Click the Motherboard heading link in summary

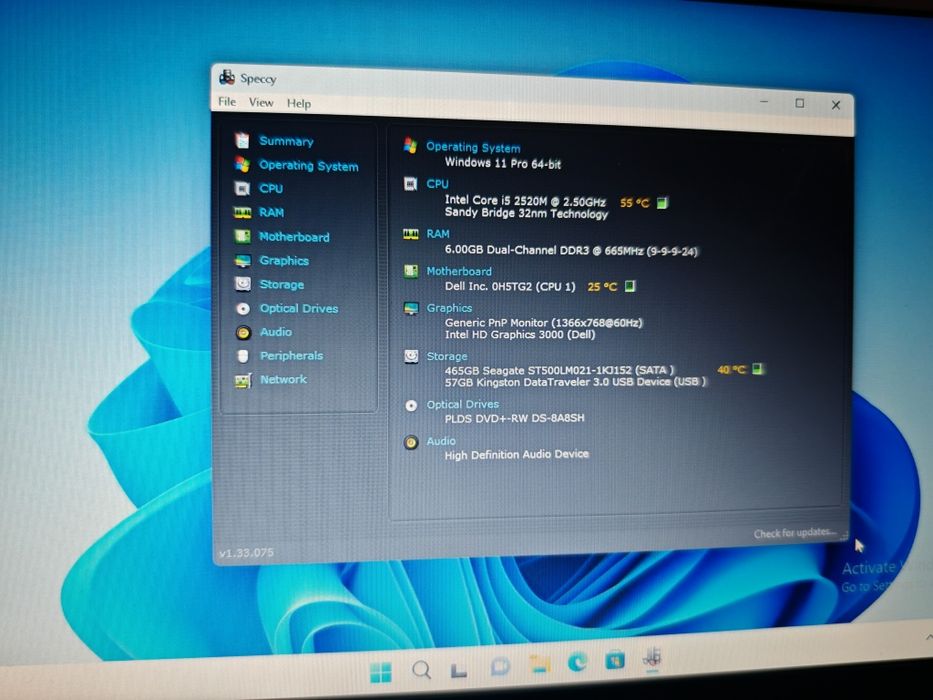pyautogui.click(x=459, y=271)
